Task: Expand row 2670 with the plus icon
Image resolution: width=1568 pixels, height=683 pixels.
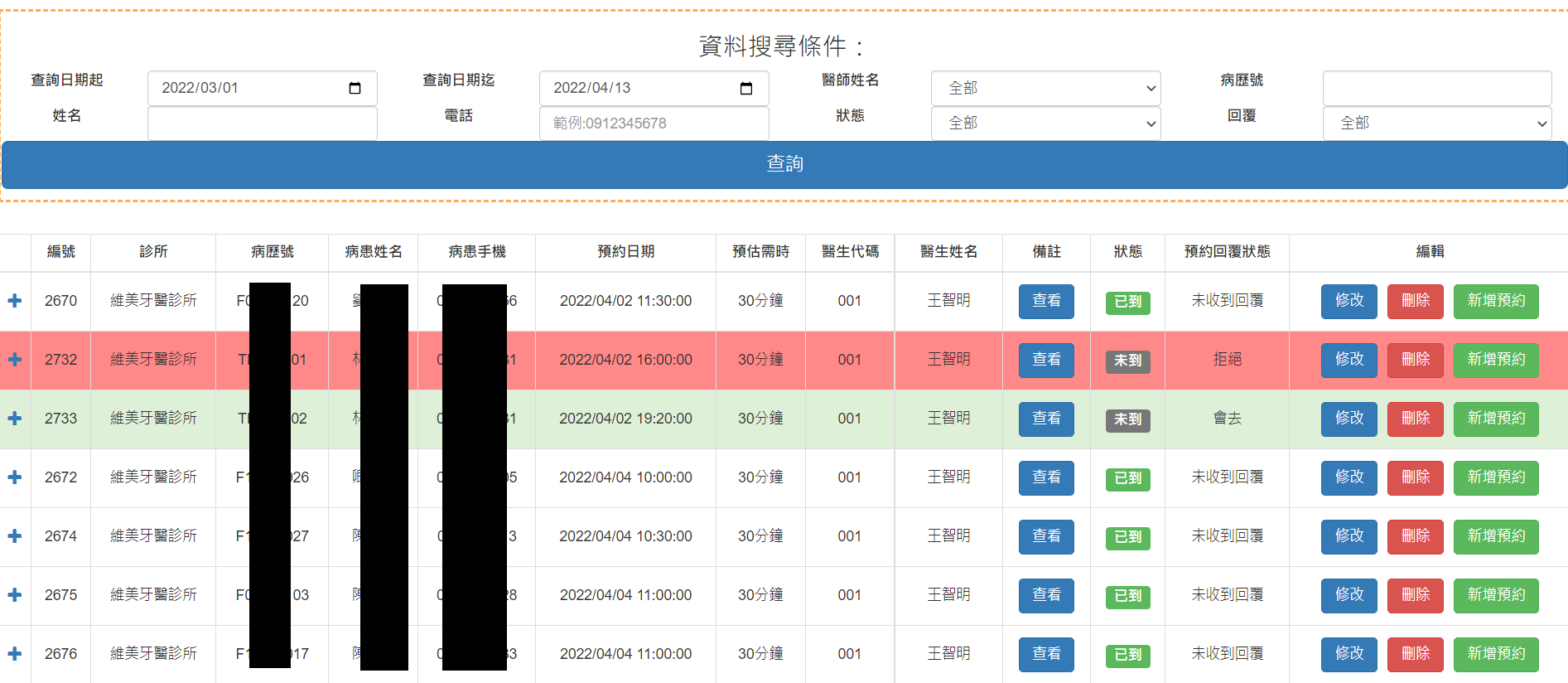Action: coord(15,301)
